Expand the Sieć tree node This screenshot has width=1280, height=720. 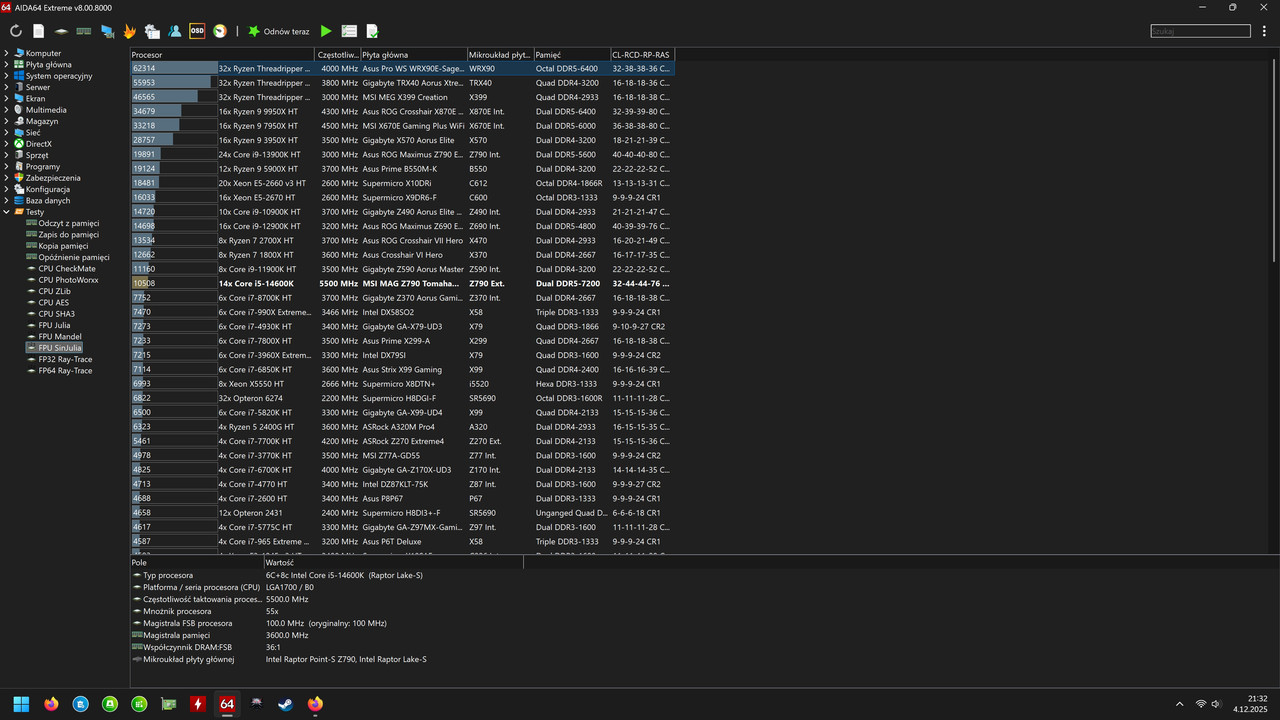click(7, 132)
